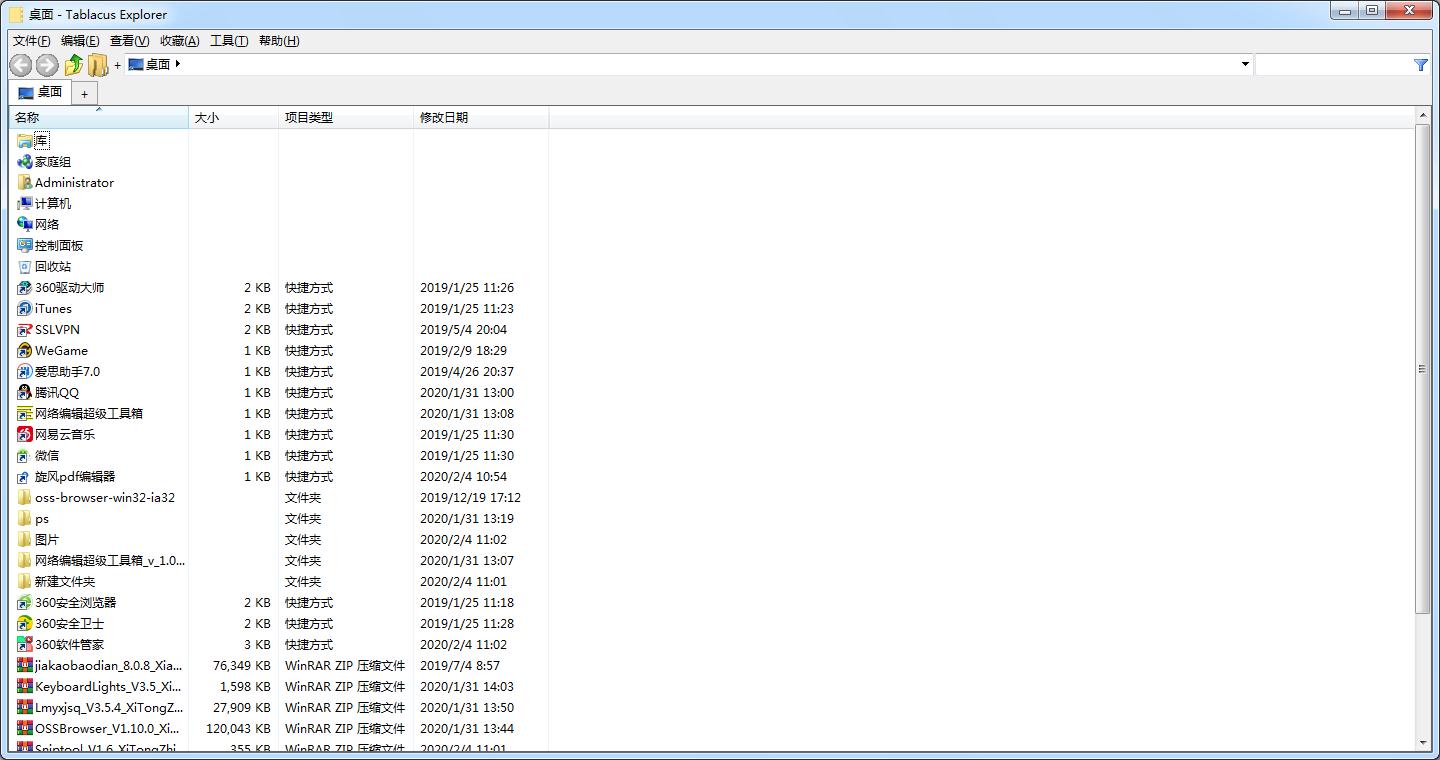
Task: Select the 库 library icon
Action: 25,141
